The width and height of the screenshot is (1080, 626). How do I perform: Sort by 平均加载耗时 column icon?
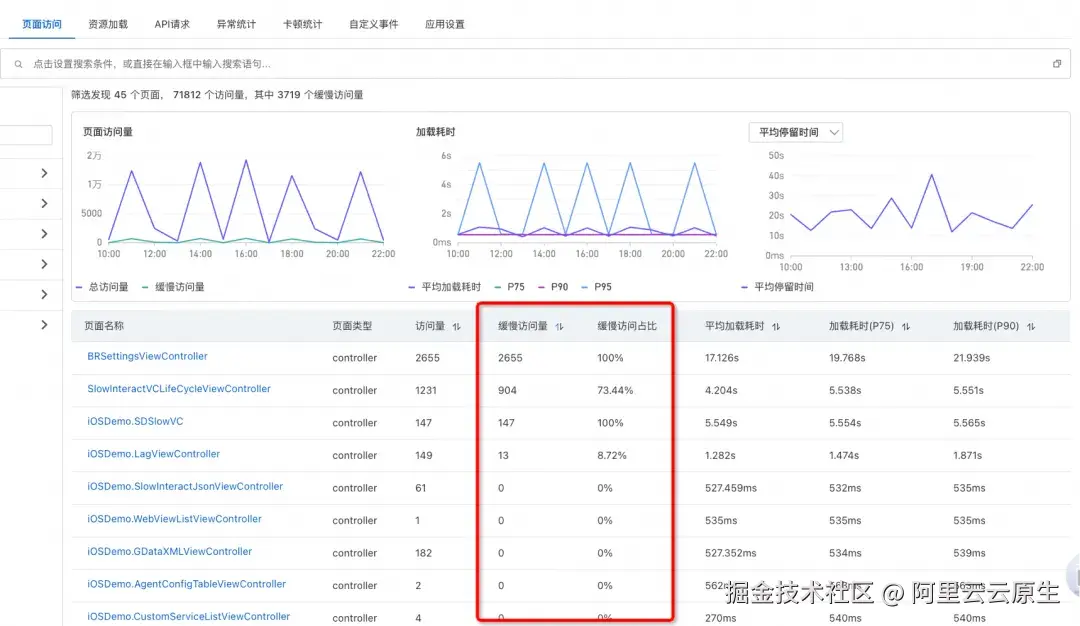pyautogui.click(x=776, y=326)
